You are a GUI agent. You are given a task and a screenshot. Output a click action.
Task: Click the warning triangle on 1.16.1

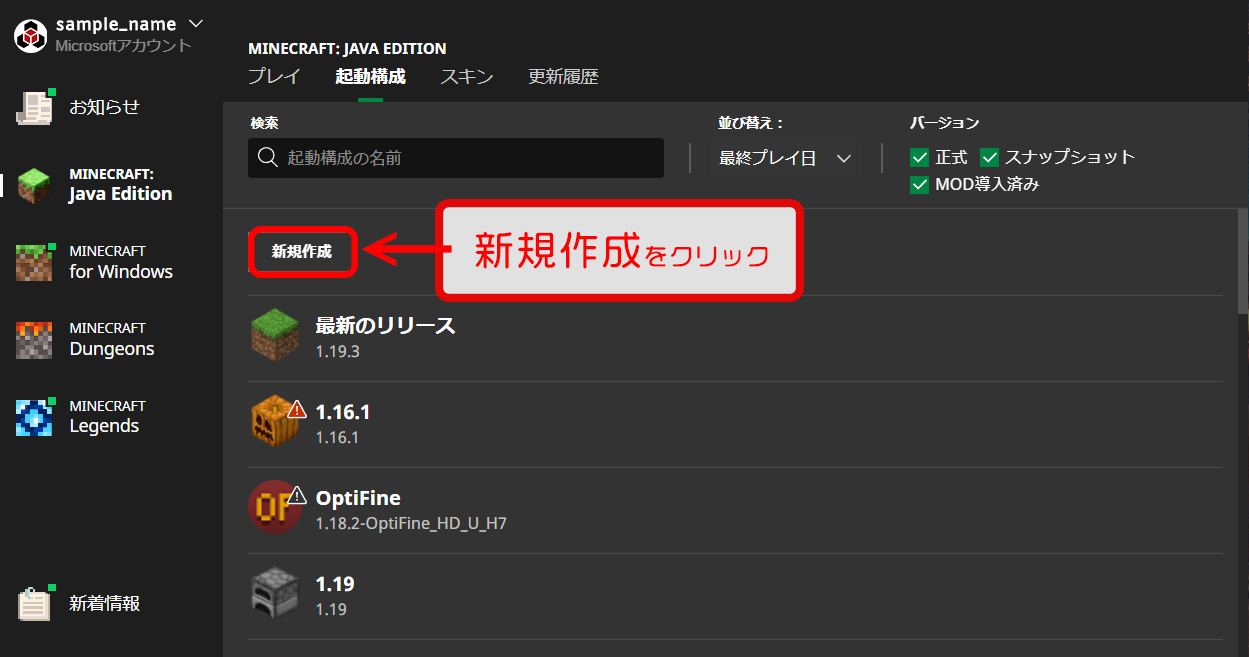point(297,408)
